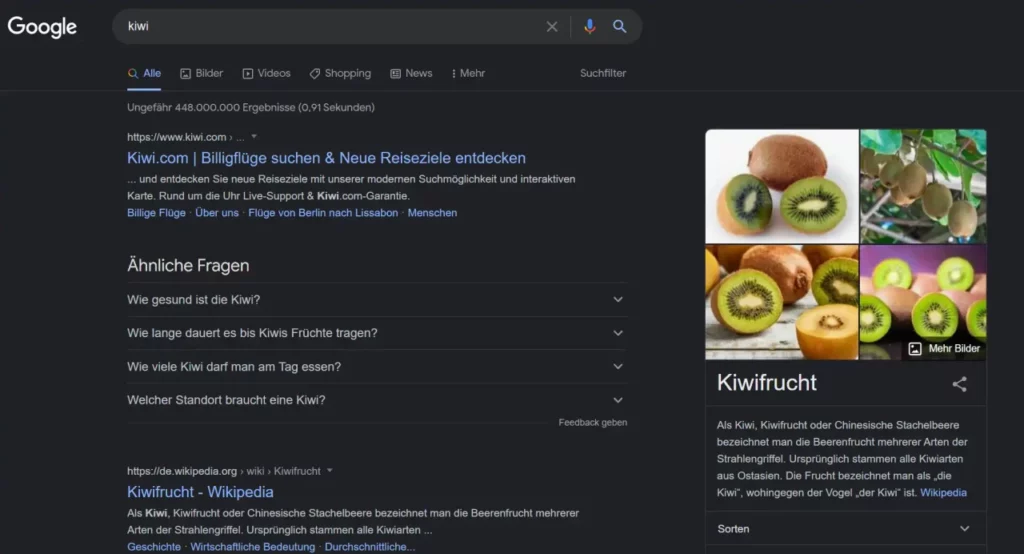1024x554 pixels.
Task: Open Flüge von Berlin nach Lissabon sitelink
Action: [x=323, y=213]
